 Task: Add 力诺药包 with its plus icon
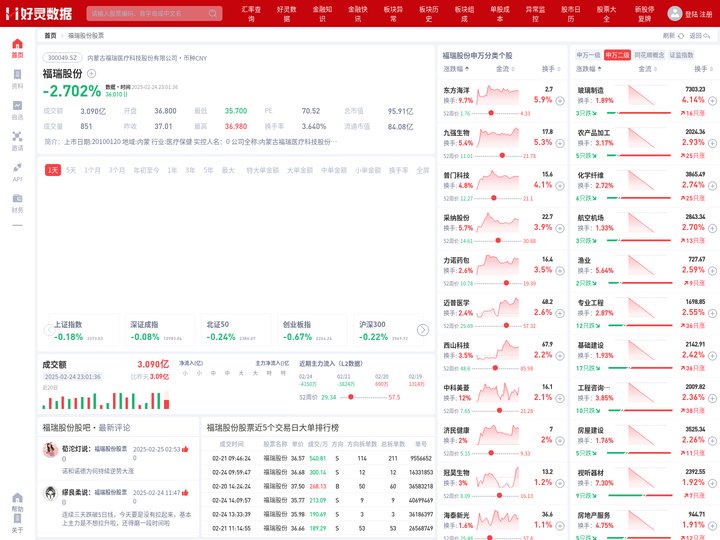tap(560, 271)
